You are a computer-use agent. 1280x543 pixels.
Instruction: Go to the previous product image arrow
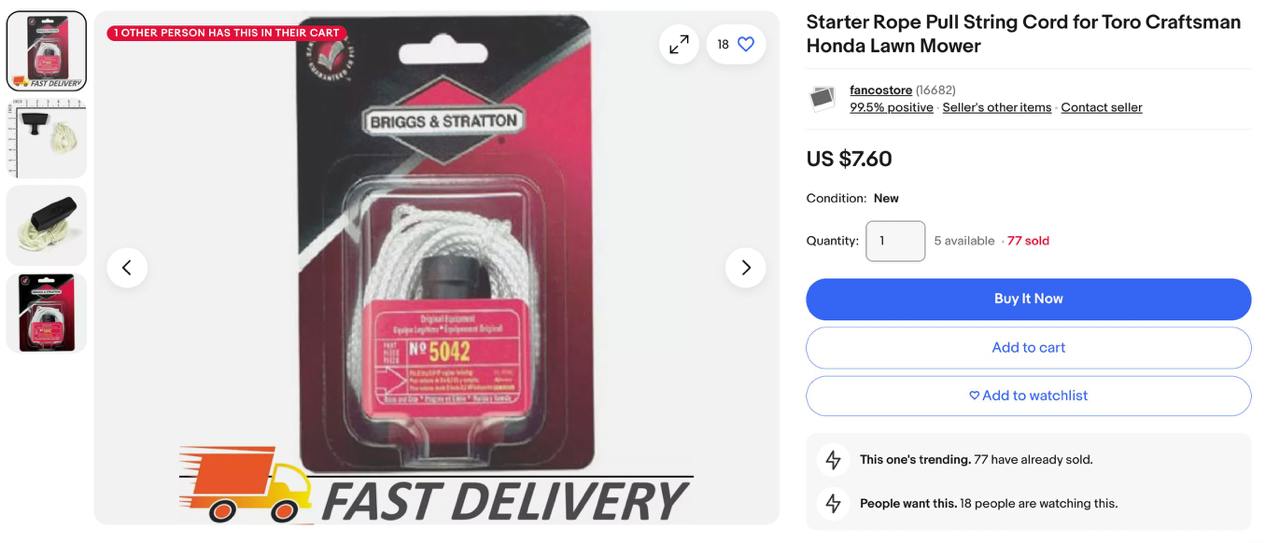(127, 268)
